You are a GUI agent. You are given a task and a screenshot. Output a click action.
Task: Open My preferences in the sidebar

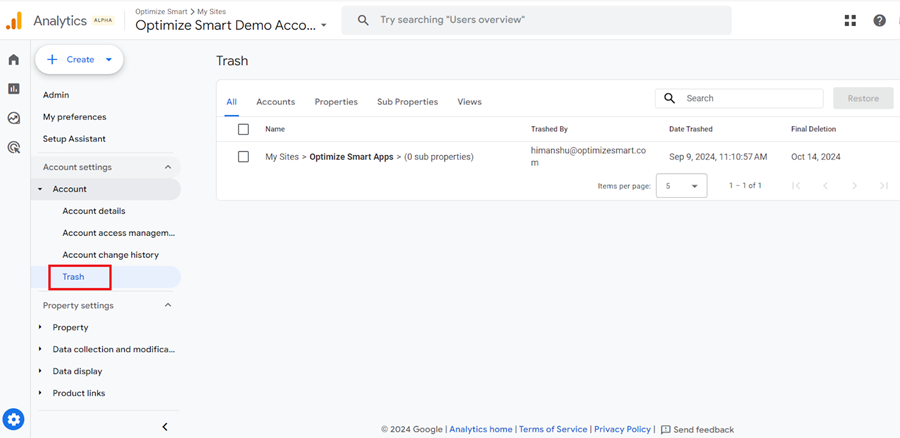pyautogui.click(x=75, y=117)
